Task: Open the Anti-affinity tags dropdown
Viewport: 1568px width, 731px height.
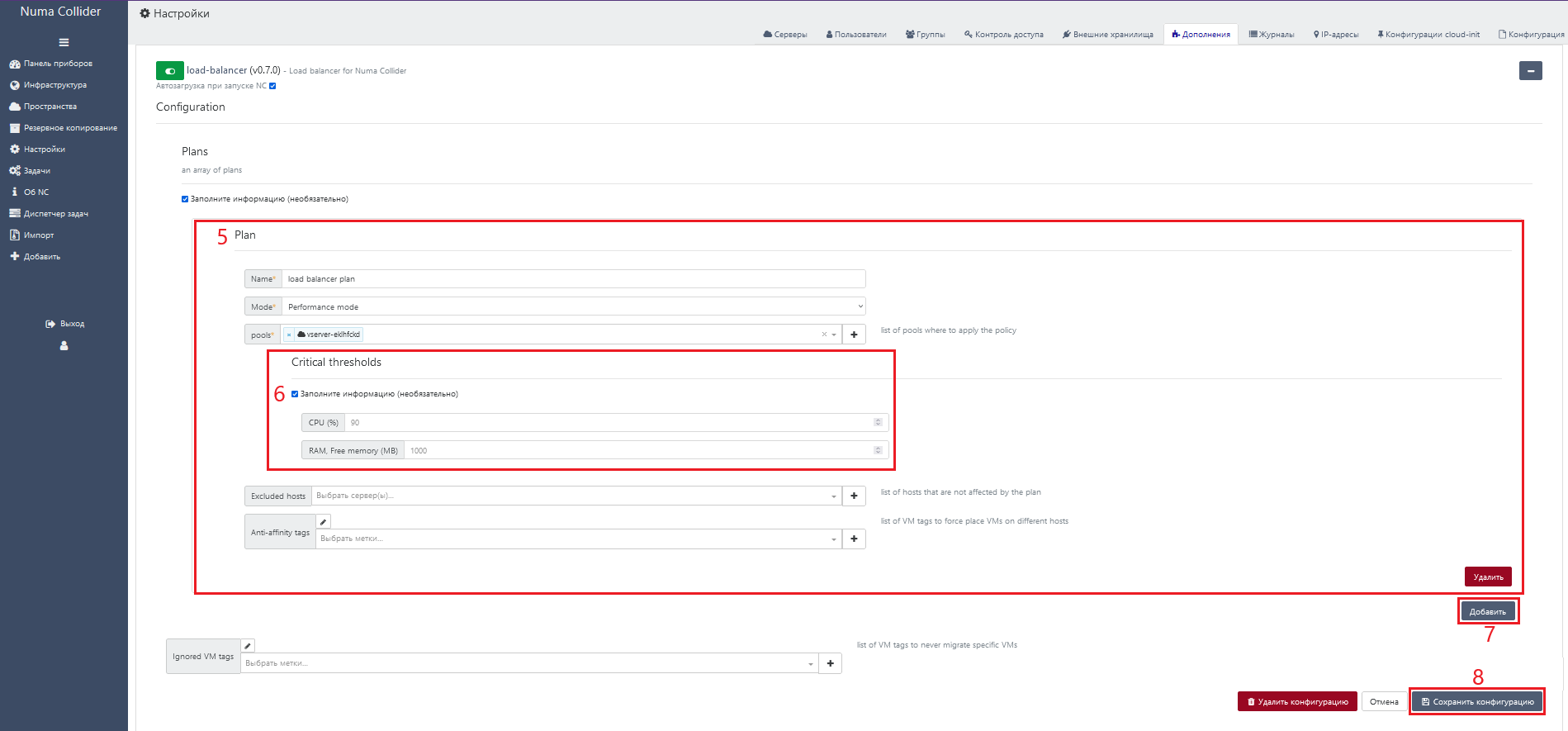Action: pos(579,539)
